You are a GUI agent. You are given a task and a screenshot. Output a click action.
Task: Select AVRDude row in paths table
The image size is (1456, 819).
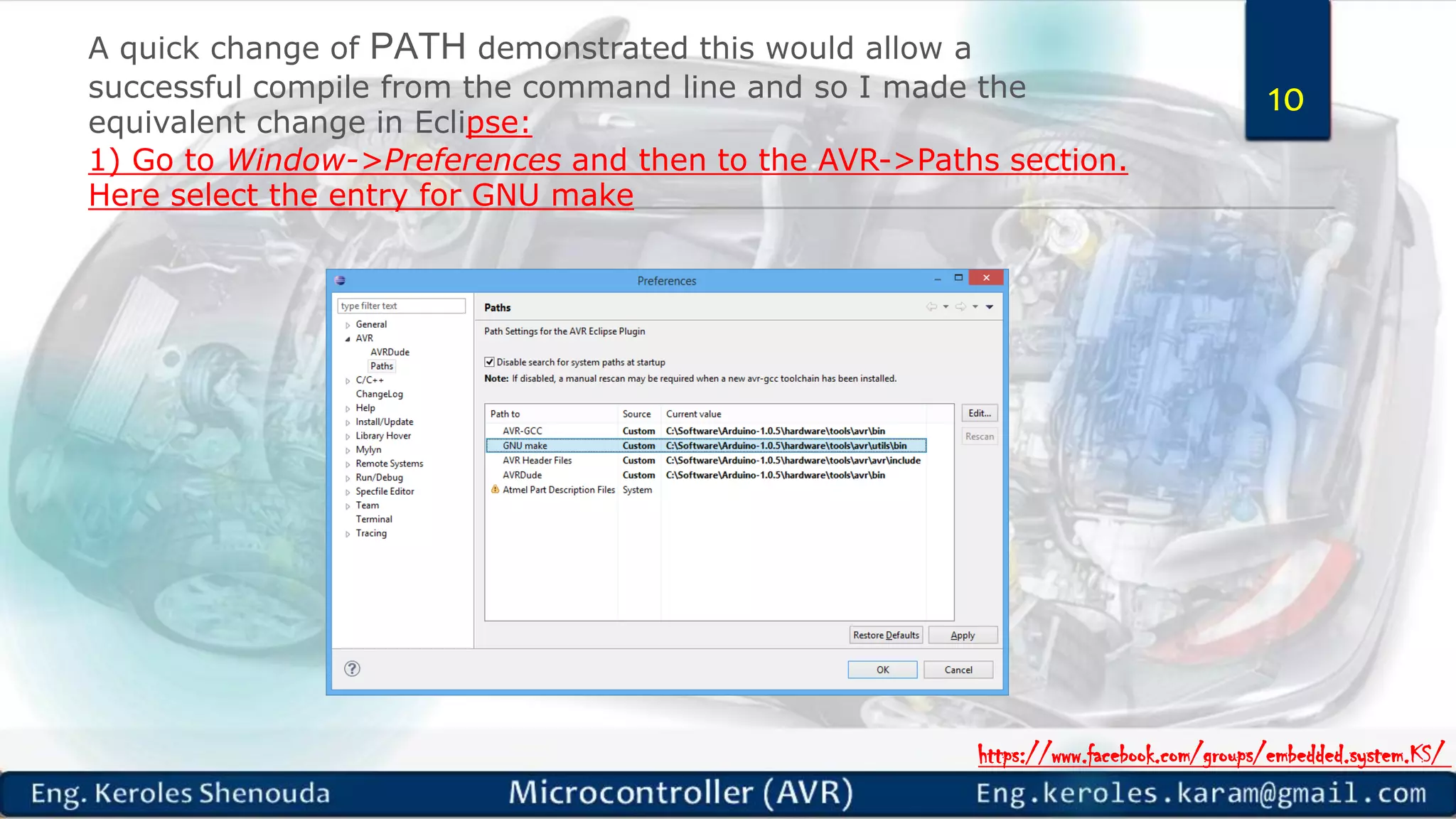click(706, 475)
